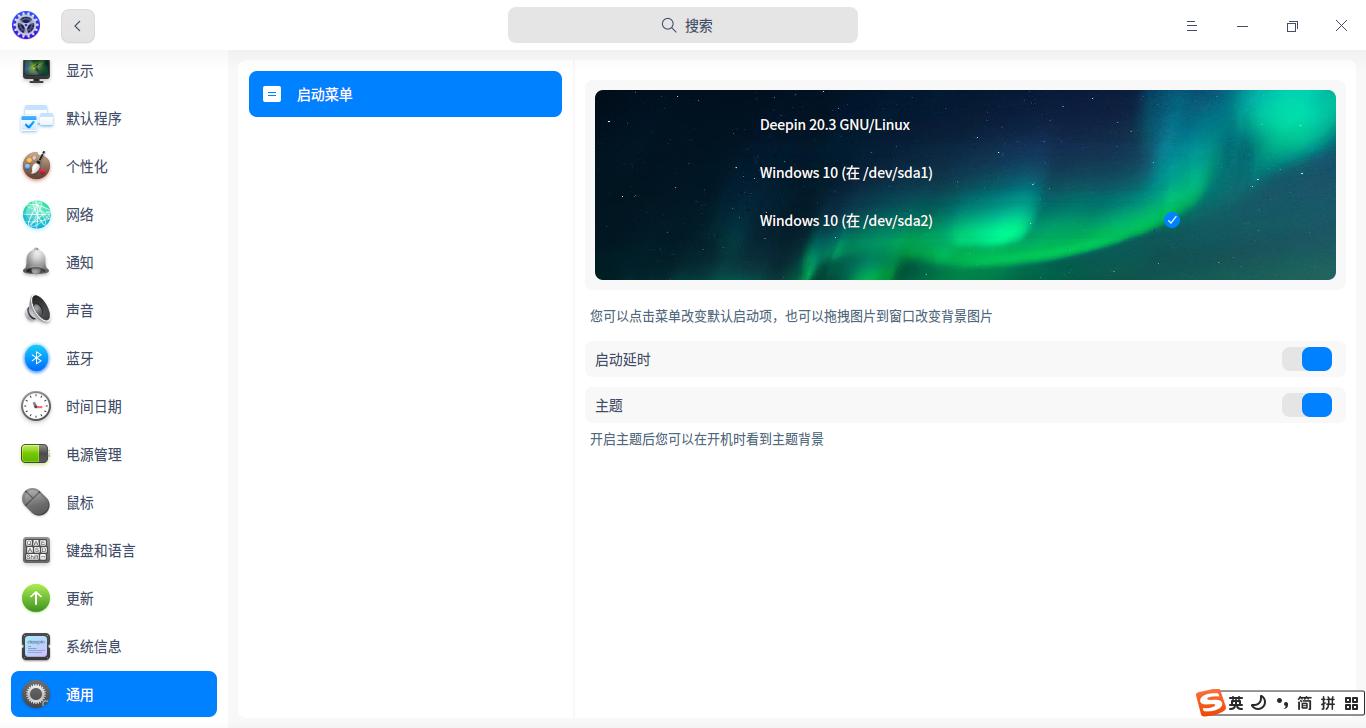Turn off the 主题 switch
Image resolution: width=1366 pixels, height=728 pixels.
click(1307, 405)
